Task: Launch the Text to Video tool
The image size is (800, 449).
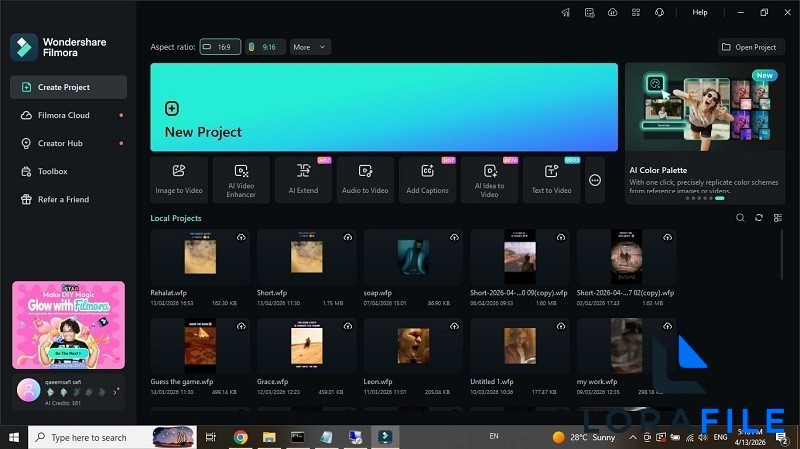Action: [552, 180]
